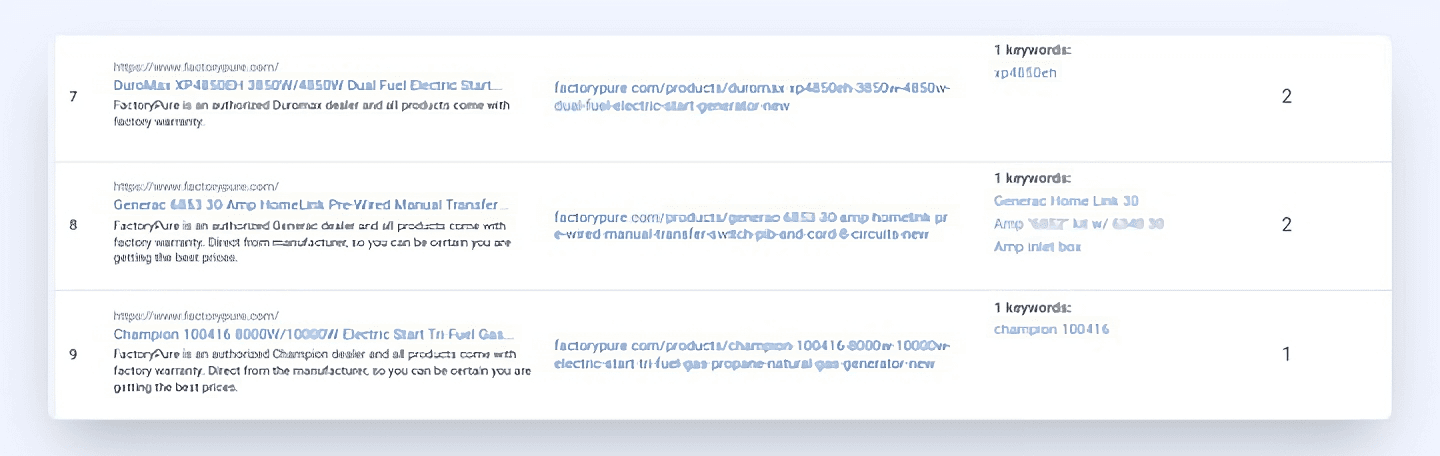The height and width of the screenshot is (456, 1440).
Task: Click the factorypure.com display URL in row 9
Action: click(196, 315)
